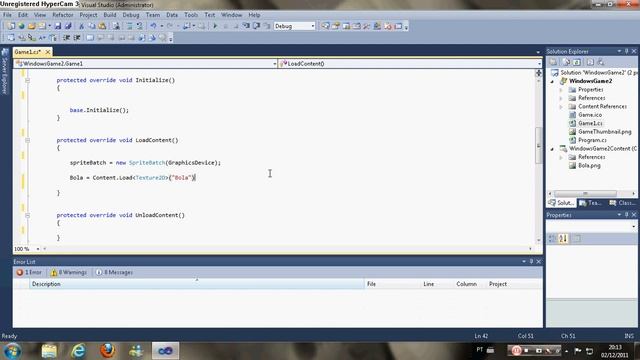640x360 pixels.
Task: Open Windows Explorer folder in taskbar
Action: coord(49,351)
